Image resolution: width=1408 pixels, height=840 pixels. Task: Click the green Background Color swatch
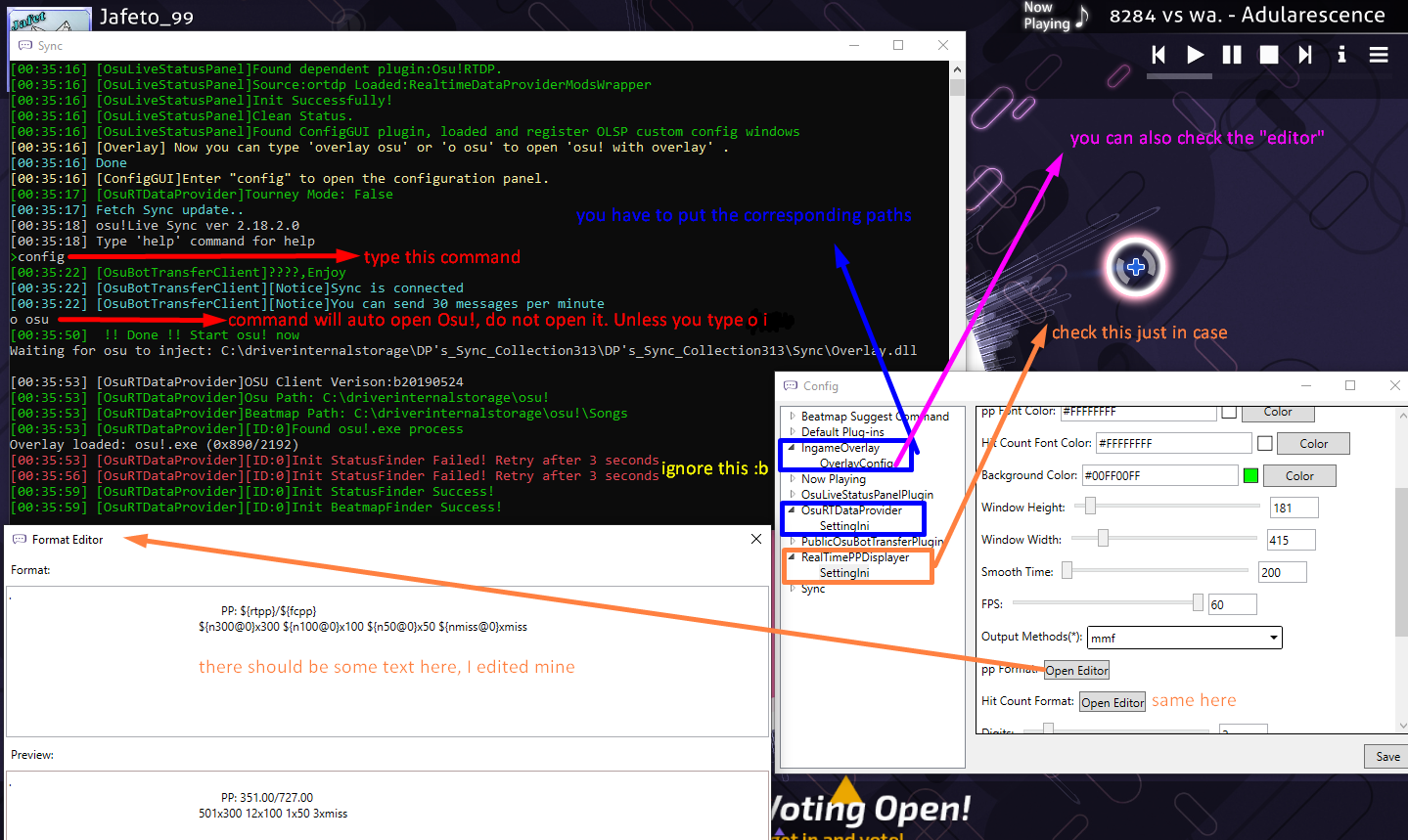pos(1250,475)
